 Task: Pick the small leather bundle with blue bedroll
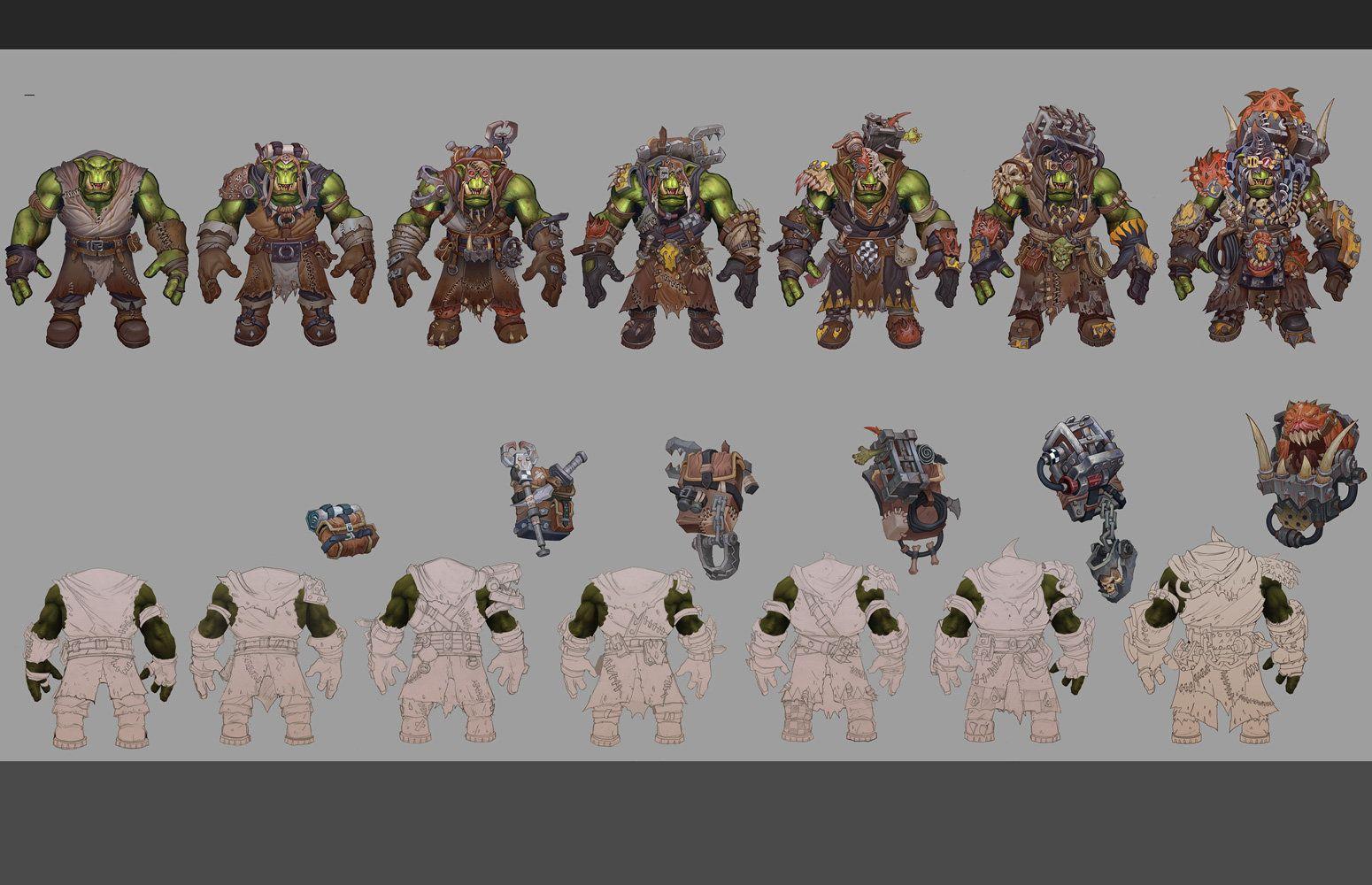tap(343, 530)
